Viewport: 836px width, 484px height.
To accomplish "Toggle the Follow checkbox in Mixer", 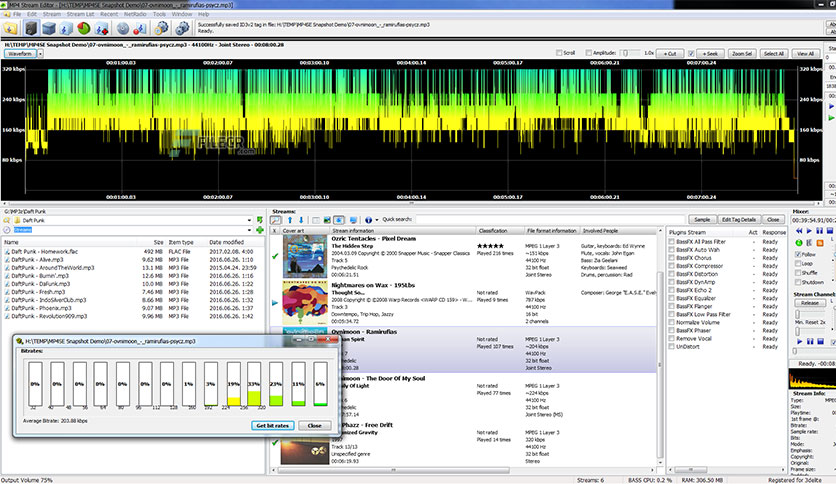I will point(798,255).
